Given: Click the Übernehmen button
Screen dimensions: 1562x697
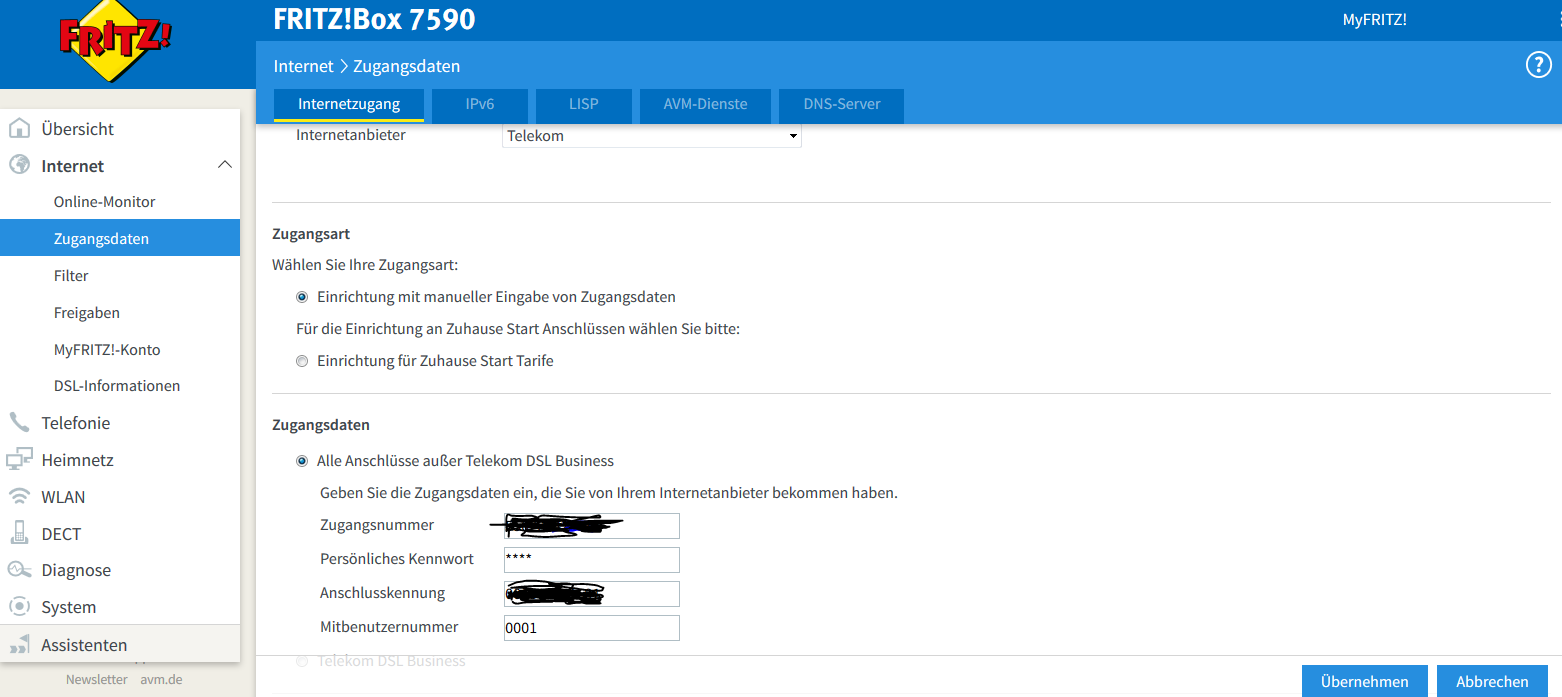Looking at the screenshot, I should pyautogui.click(x=1364, y=681).
